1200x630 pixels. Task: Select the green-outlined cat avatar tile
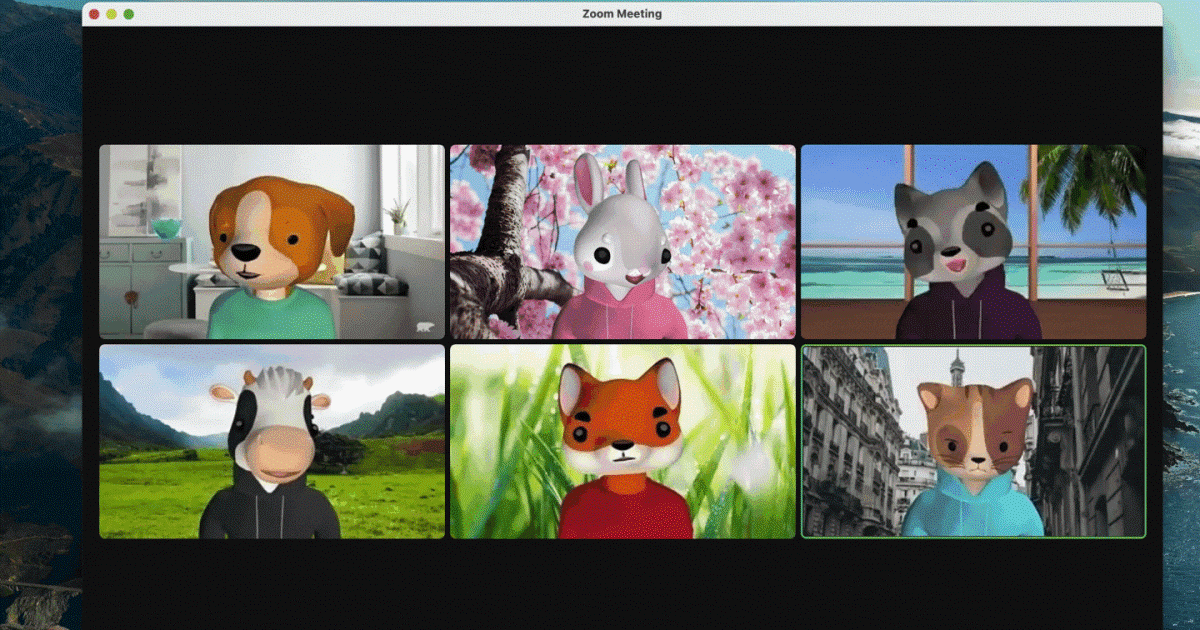coord(973,442)
